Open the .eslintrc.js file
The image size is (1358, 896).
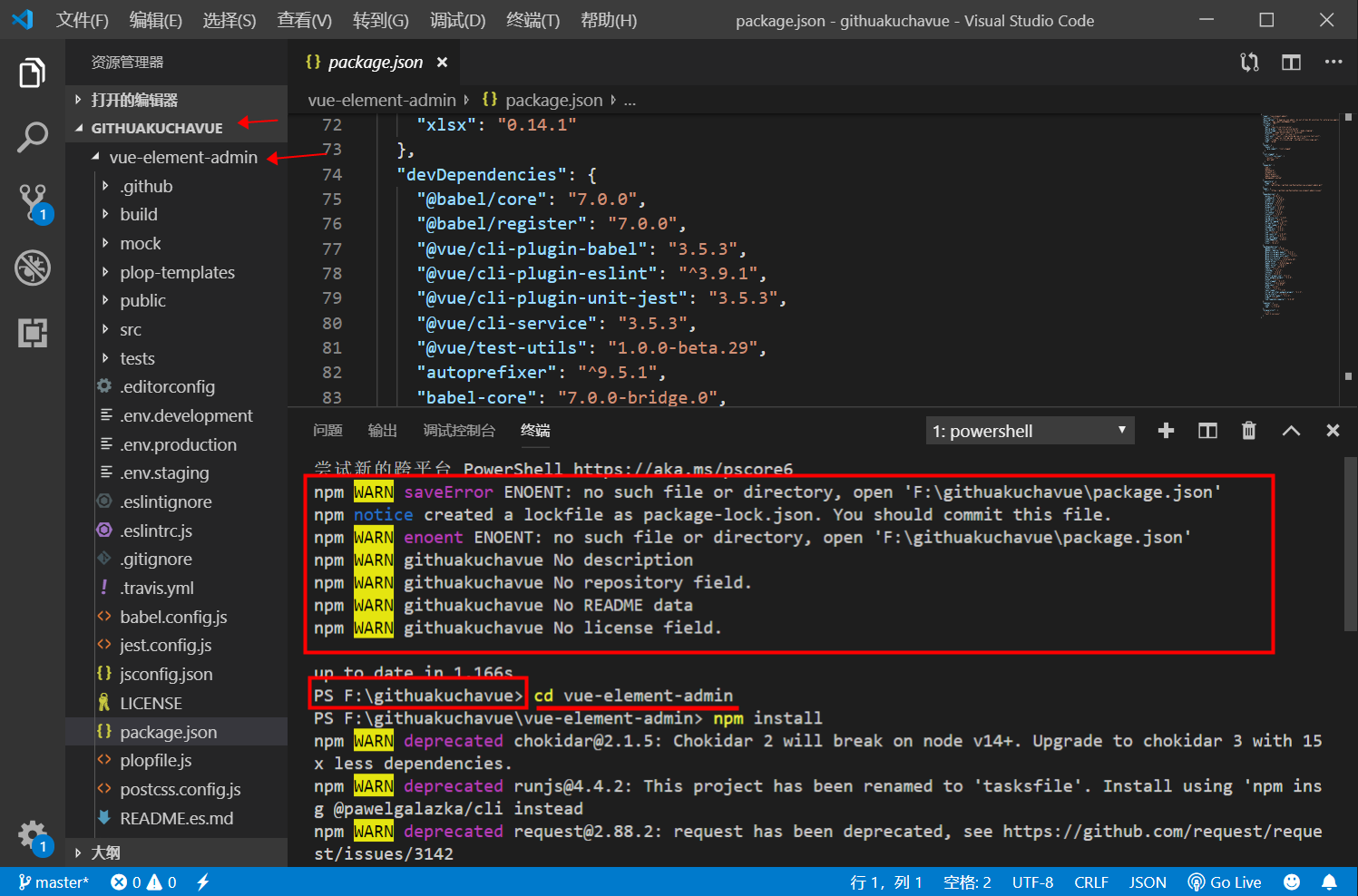point(177,531)
